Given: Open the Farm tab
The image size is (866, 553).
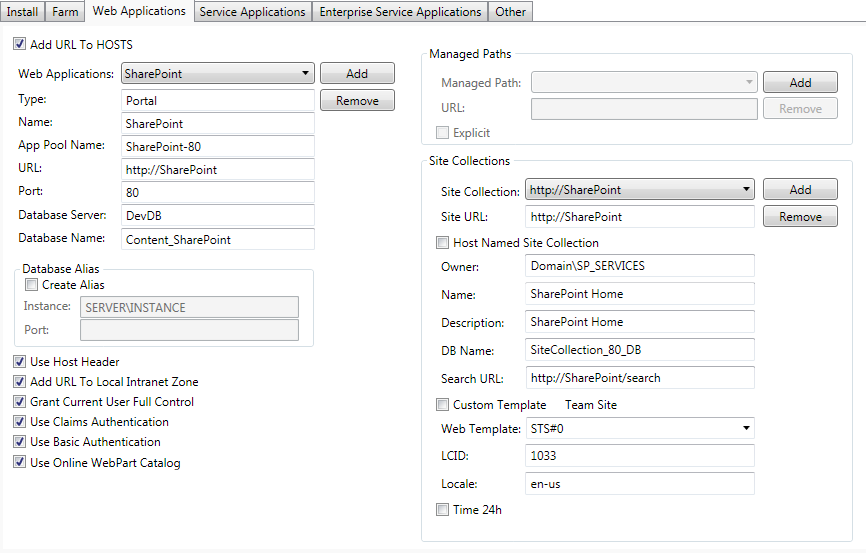Looking at the screenshot, I should [x=65, y=12].
